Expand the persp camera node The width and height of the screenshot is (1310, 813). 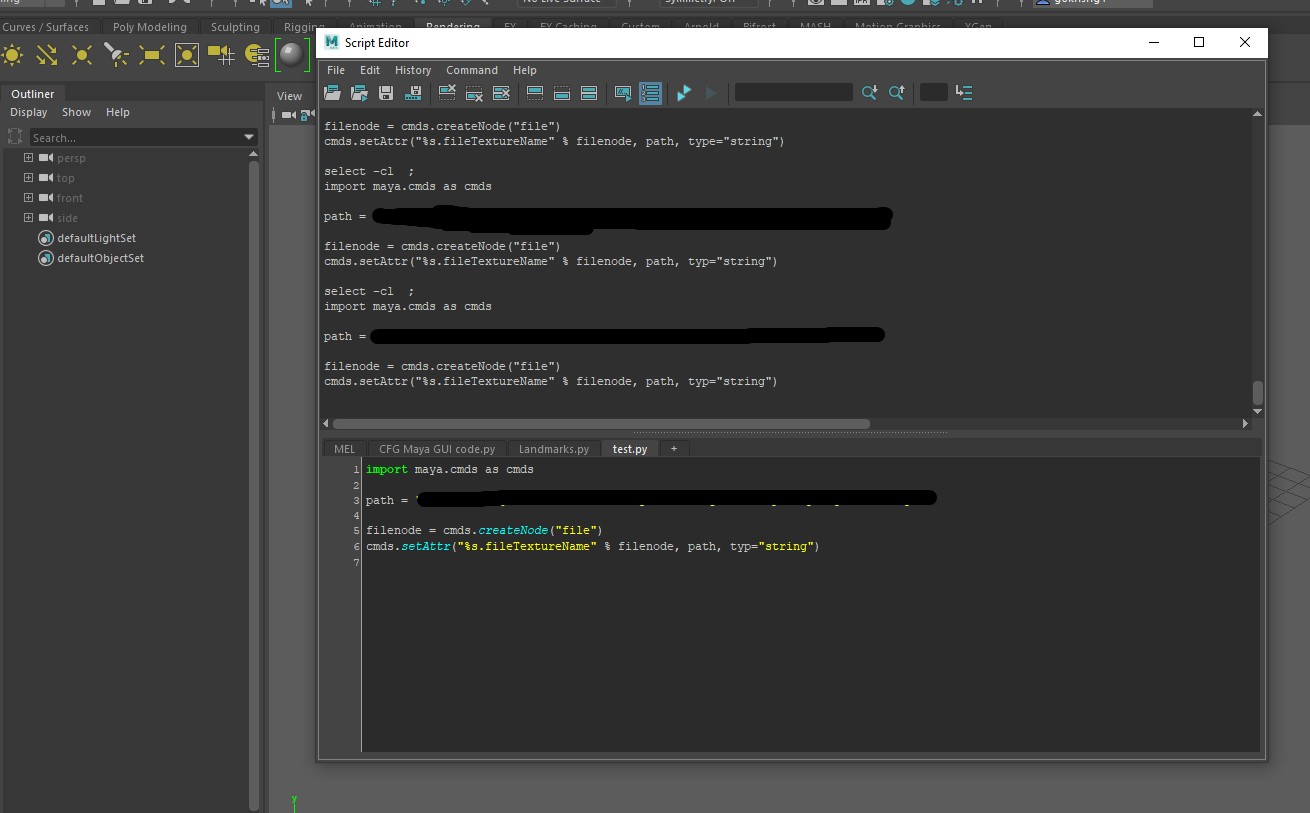tap(28, 158)
